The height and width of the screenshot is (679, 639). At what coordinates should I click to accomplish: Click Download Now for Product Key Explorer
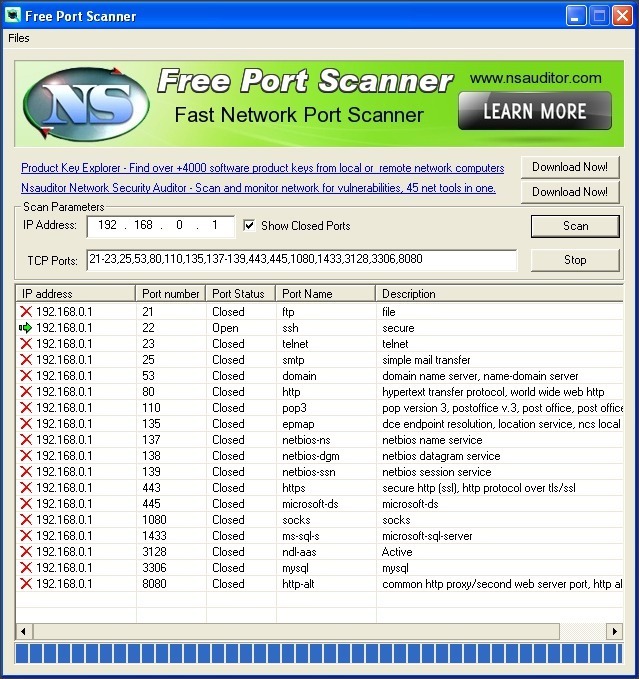570,167
